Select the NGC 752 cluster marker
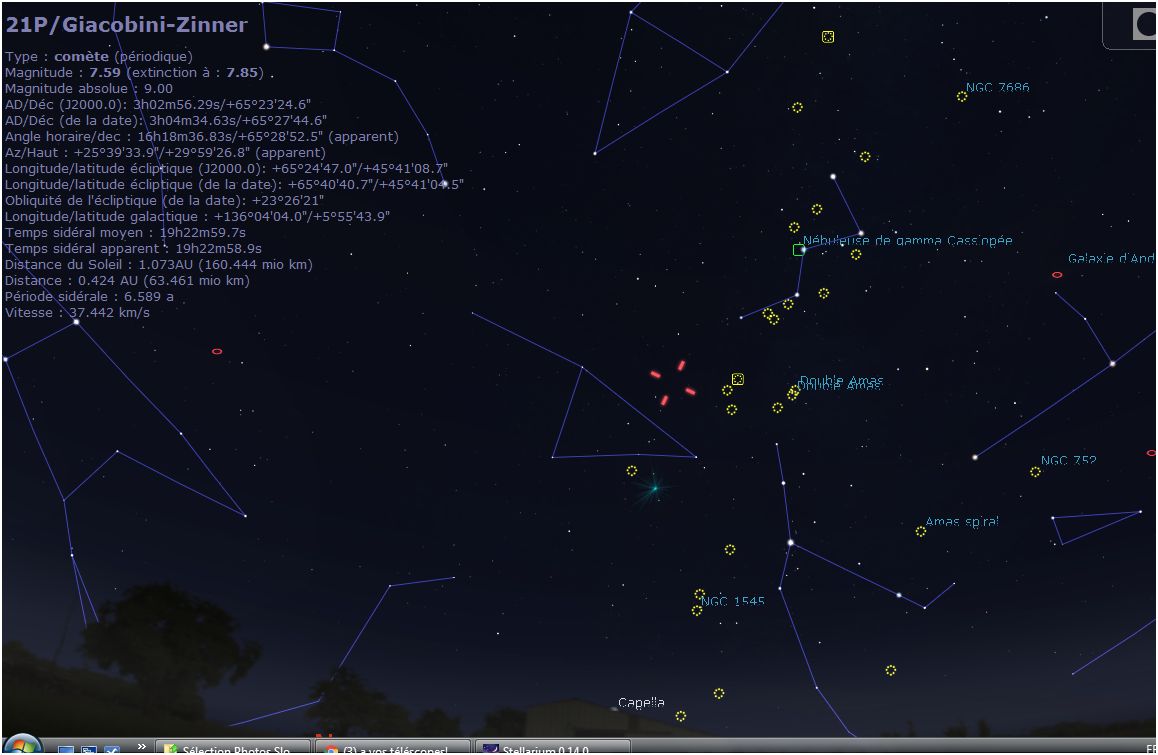This screenshot has width=1158, height=755. pyautogui.click(x=1035, y=472)
